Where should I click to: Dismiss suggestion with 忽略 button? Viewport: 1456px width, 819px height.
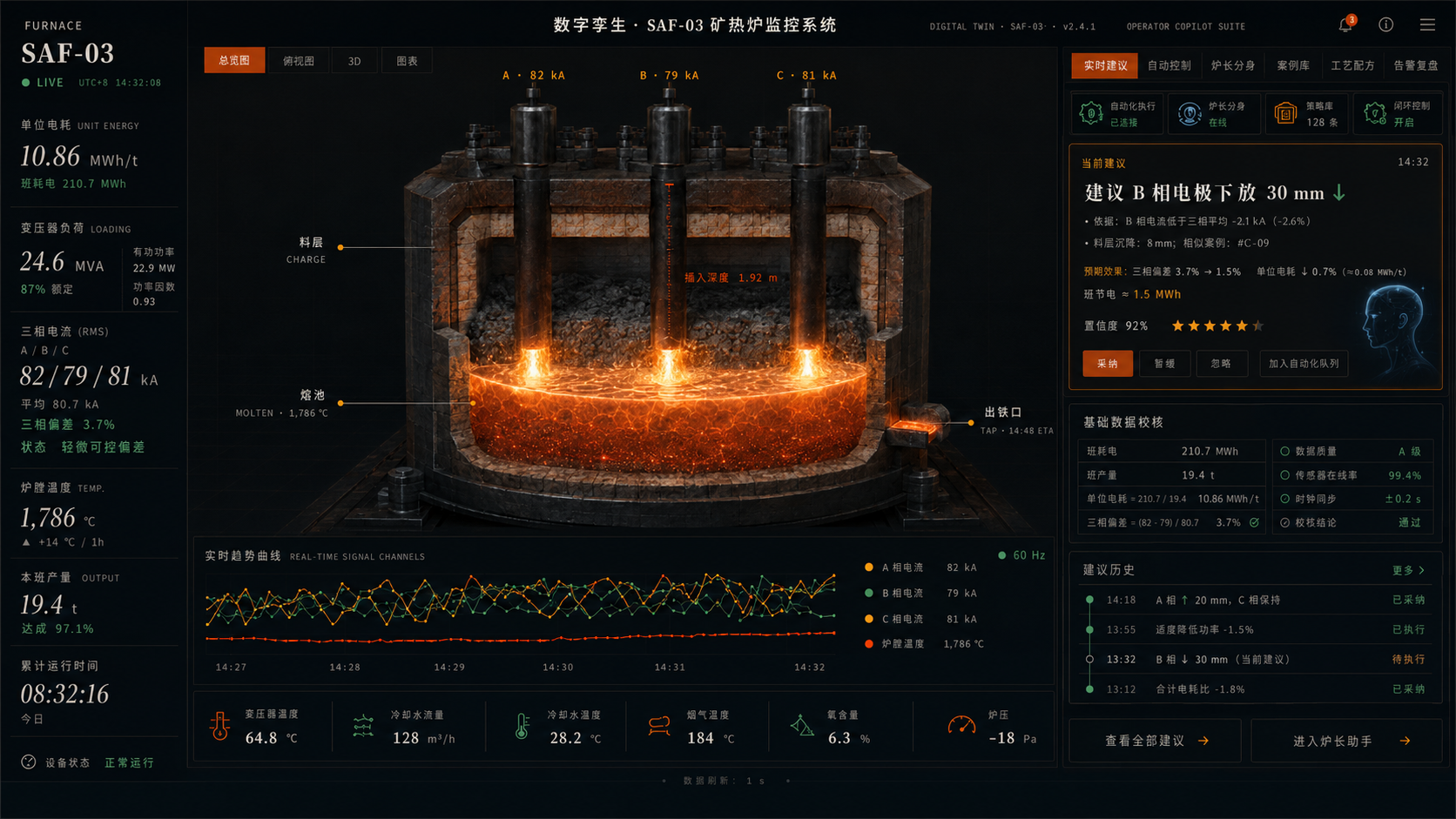pyautogui.click(x=1222, y=363)
